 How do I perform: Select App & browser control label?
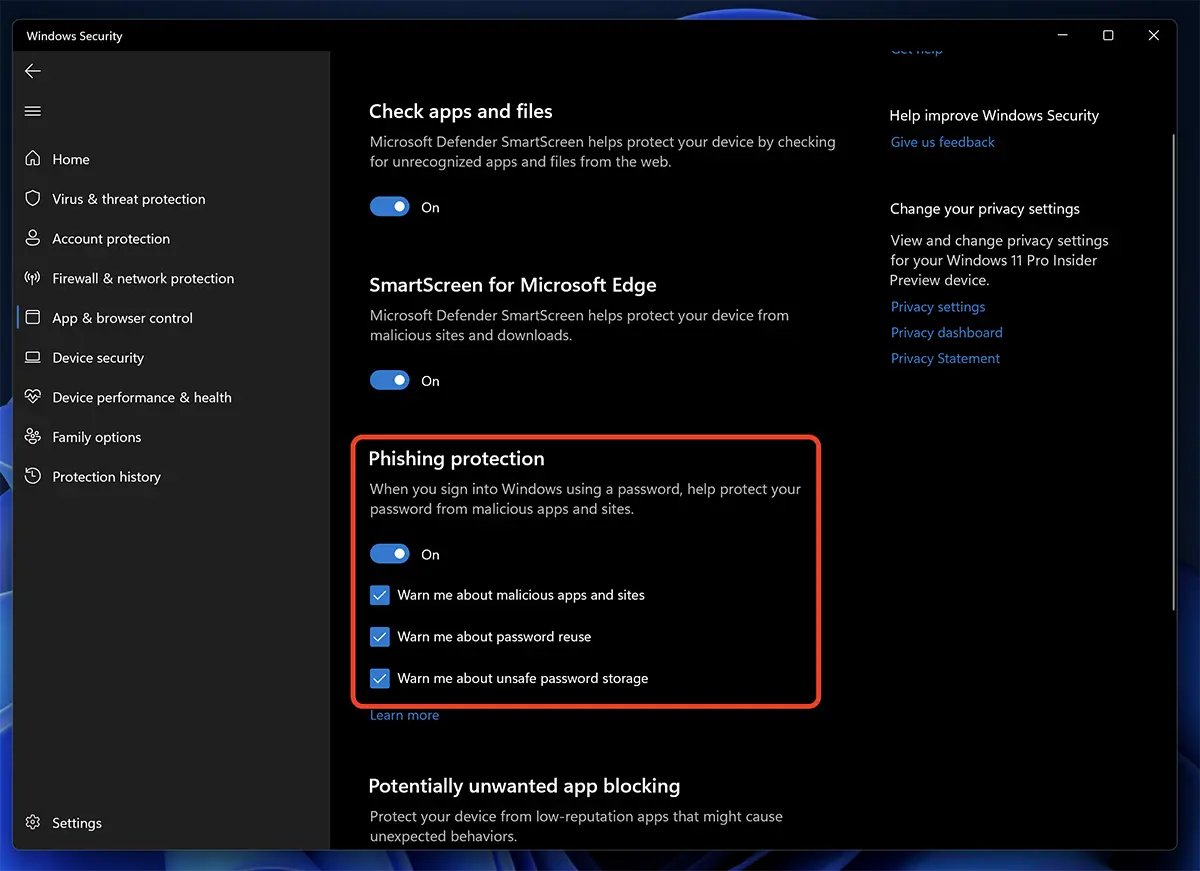click(123, 318)
